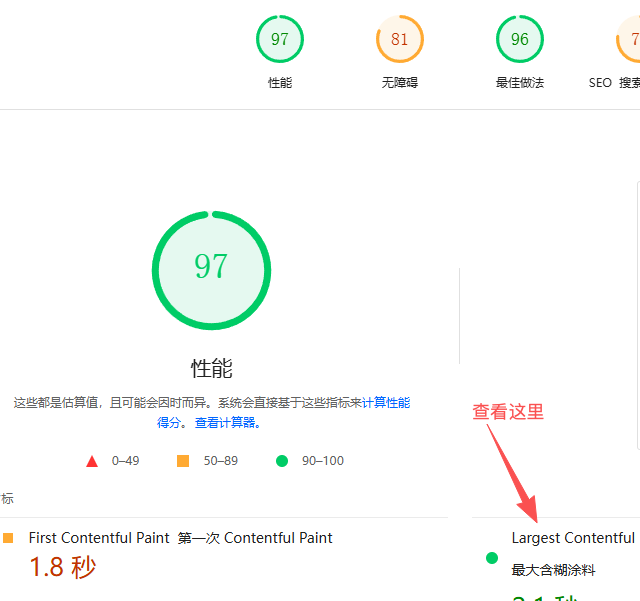Click the orange square 50–89 legend icon
Viewport: 640px width, 601px height.
coord(183,461)
